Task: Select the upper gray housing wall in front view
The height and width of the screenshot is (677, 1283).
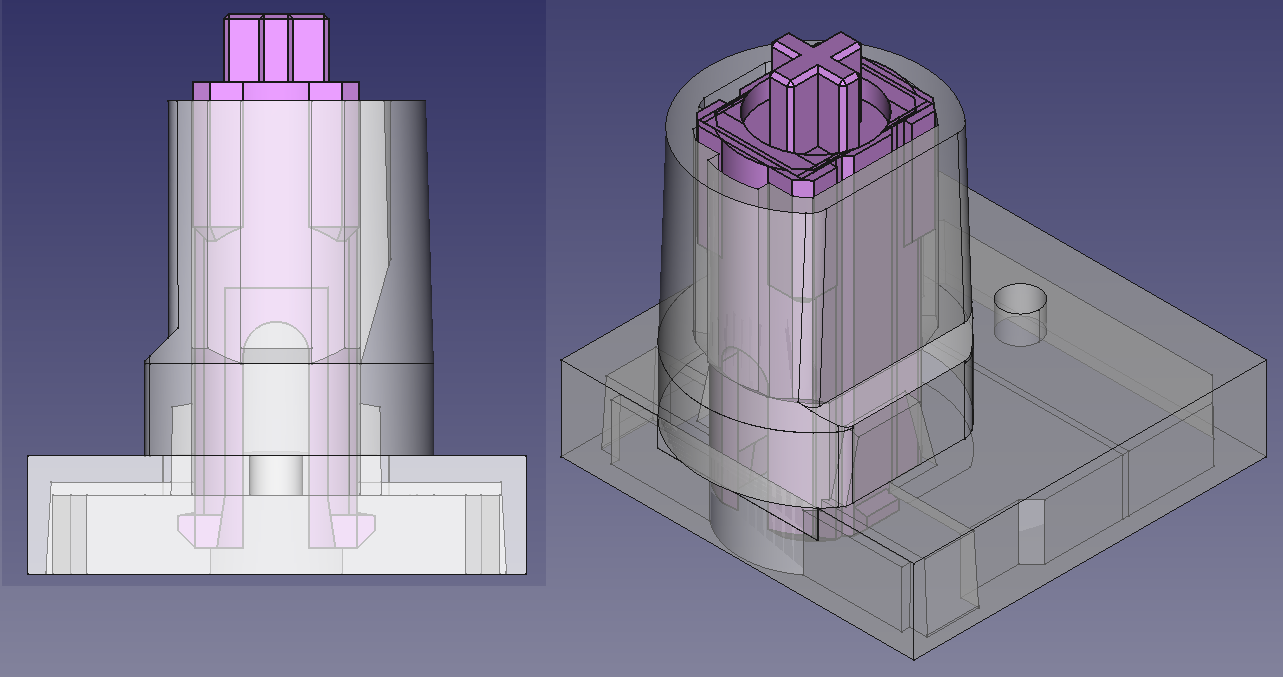Action: point(405,200)
